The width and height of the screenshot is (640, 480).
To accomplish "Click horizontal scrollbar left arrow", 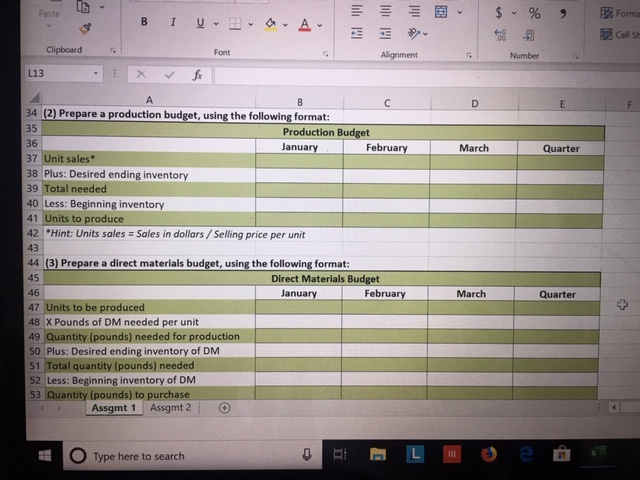I will pos(614,407).
